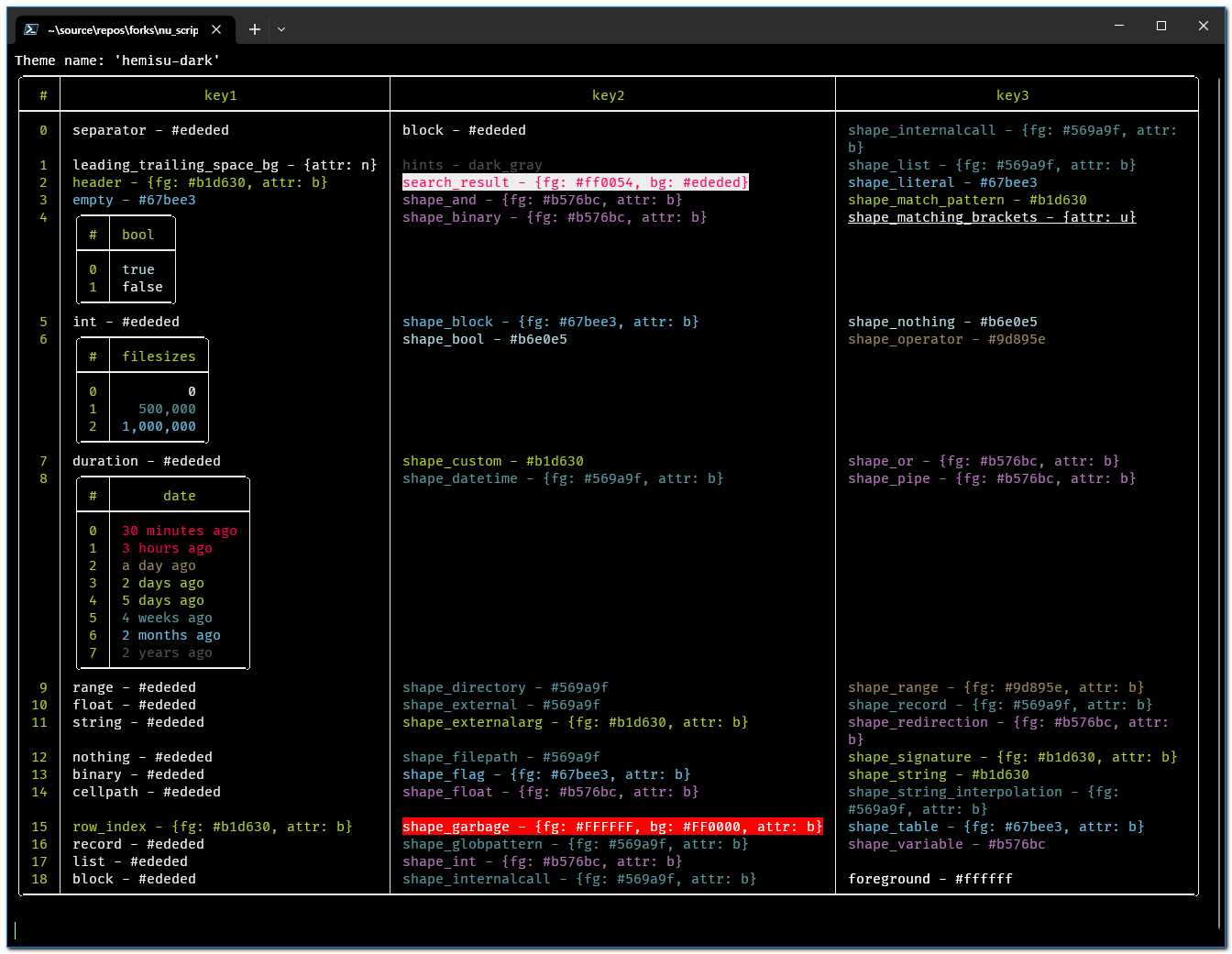Minimize the terminal window
Image resolution: width=1232 pixels, height=954 pixels.
[x=1119, y=26]
